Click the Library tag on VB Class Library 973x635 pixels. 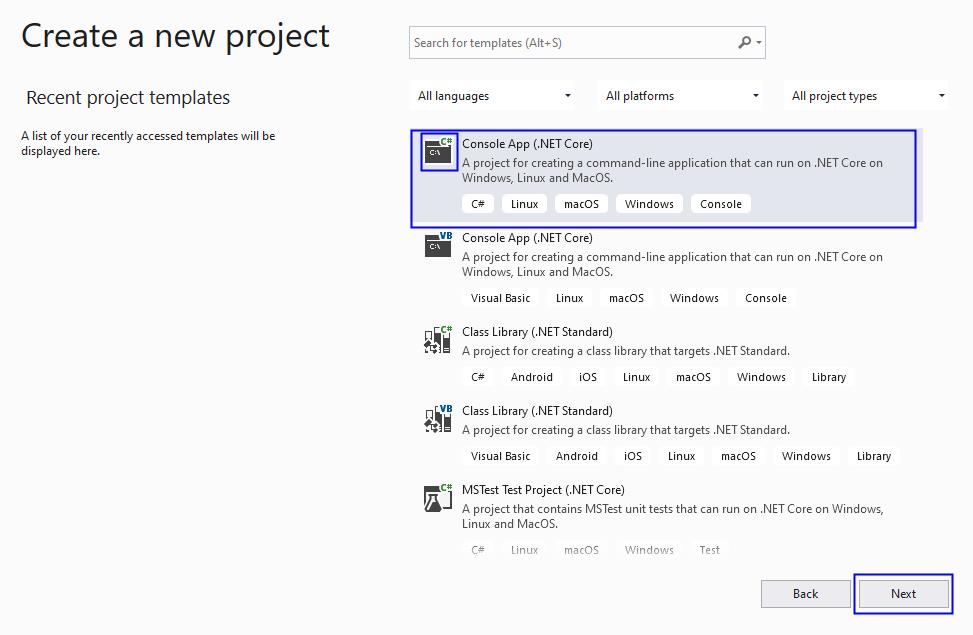point(873,456)
